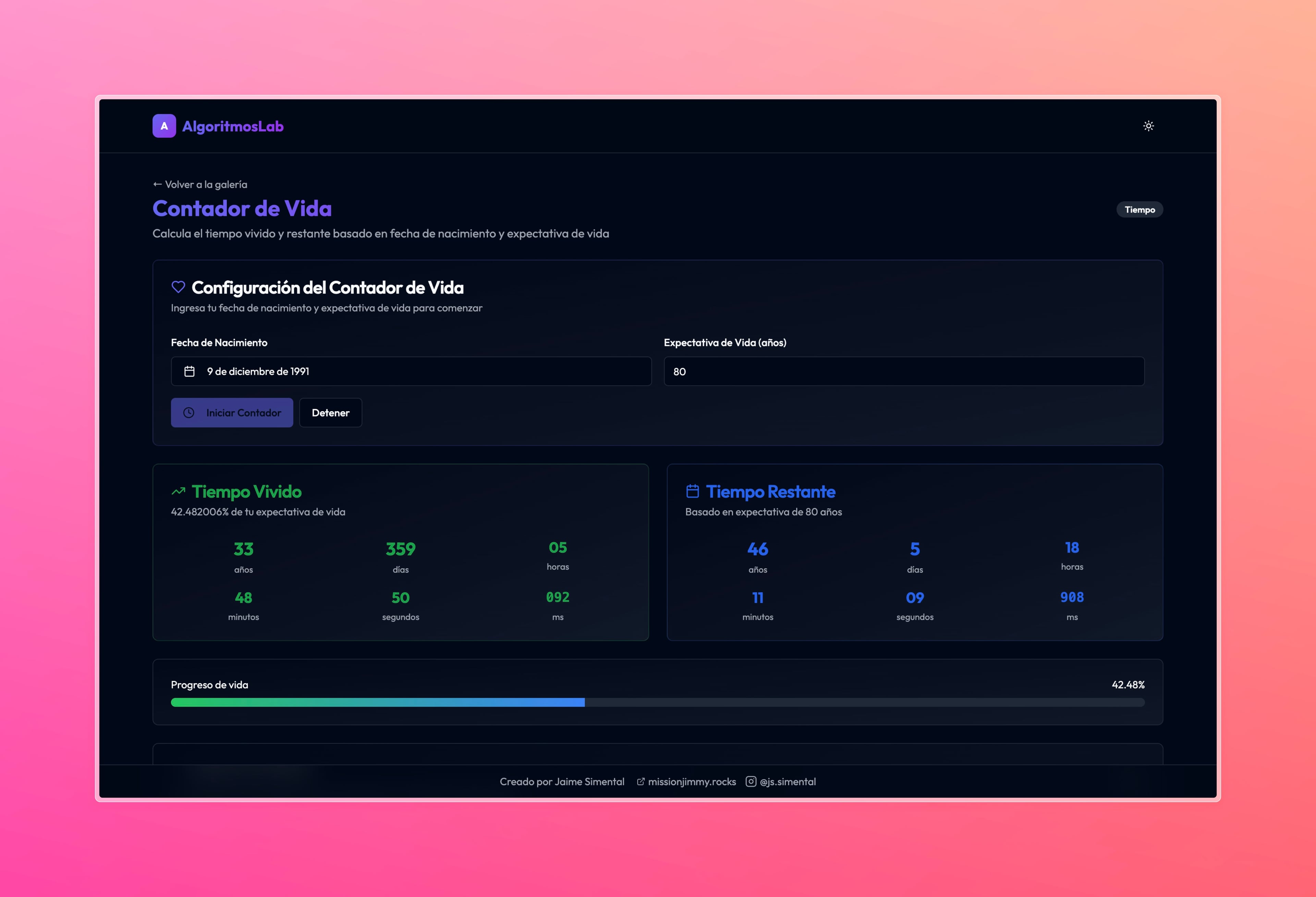Click the Progreso de vida progress bar
The image size is (1316, 897).
coord(657,702)
